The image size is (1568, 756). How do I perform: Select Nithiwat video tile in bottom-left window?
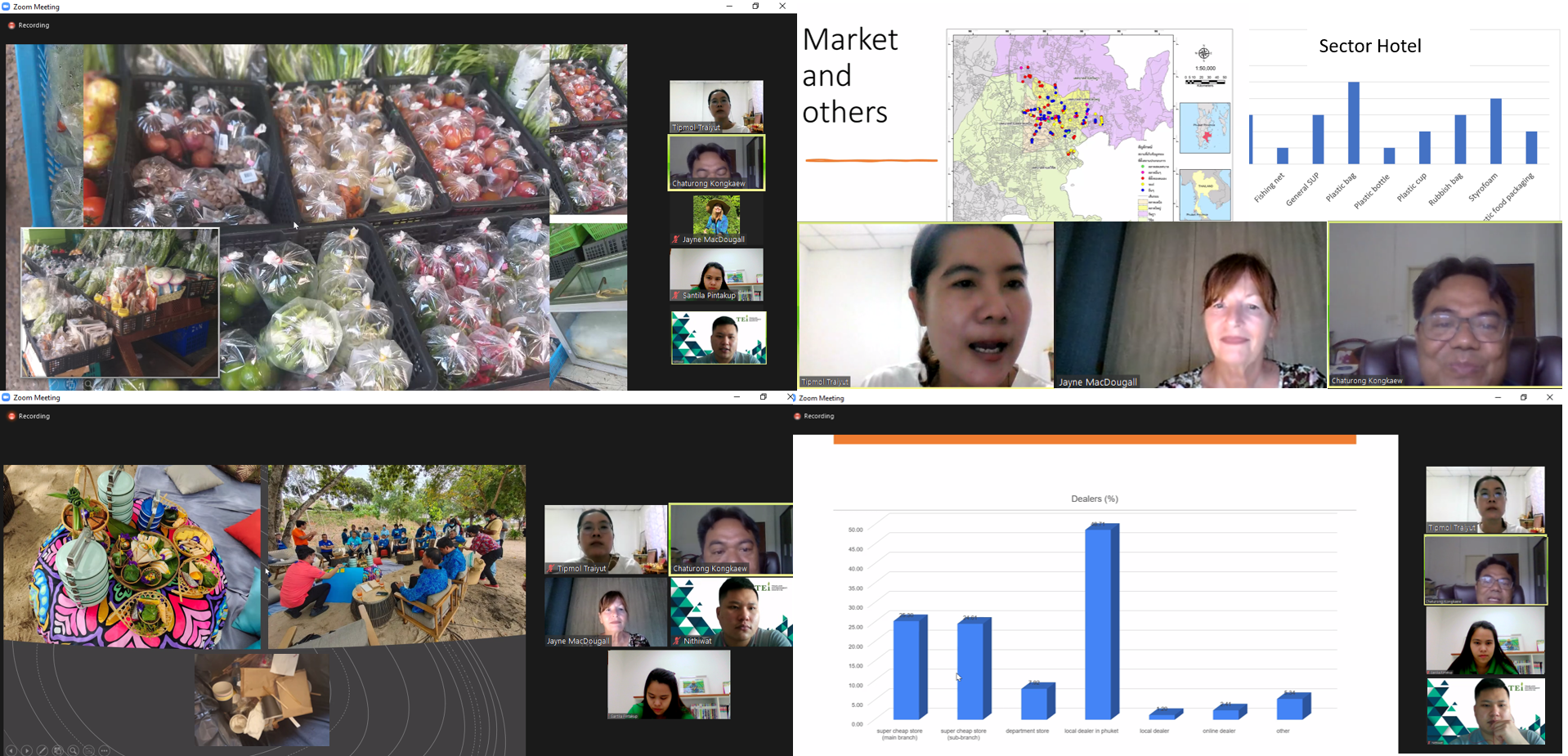point(731,612)
